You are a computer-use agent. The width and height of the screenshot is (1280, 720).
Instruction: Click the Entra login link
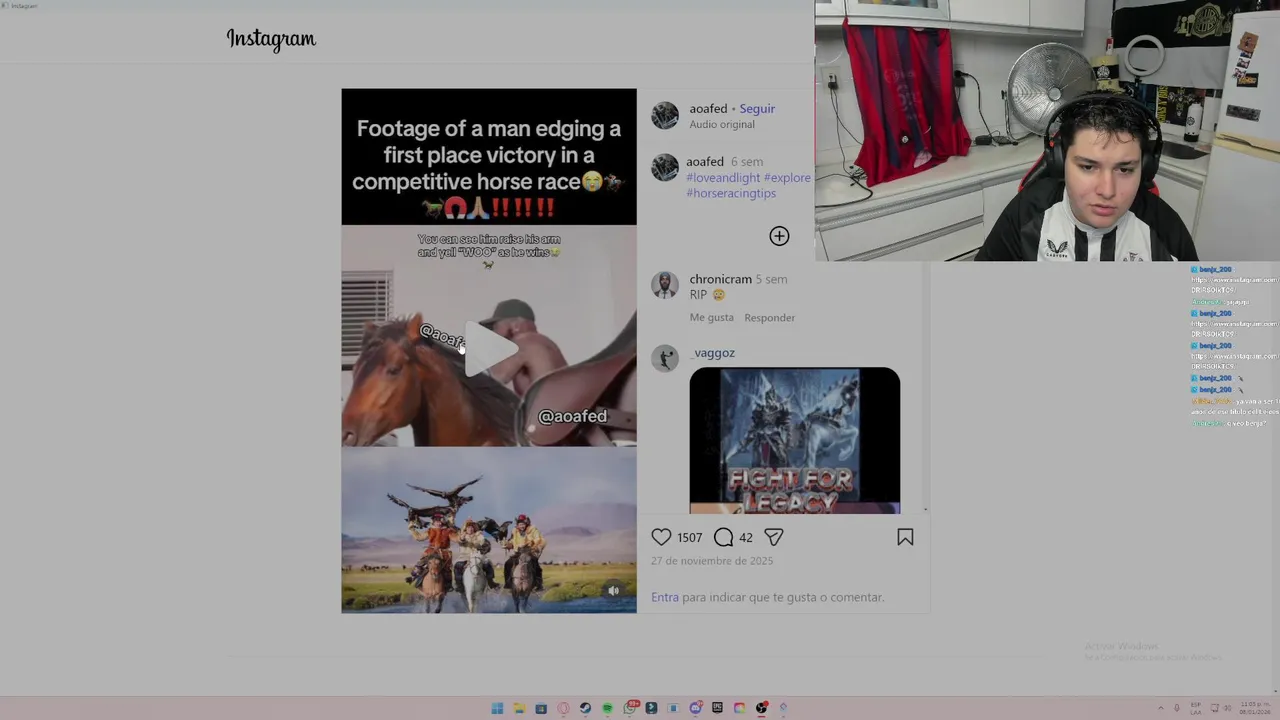click(x=665, y=597)
